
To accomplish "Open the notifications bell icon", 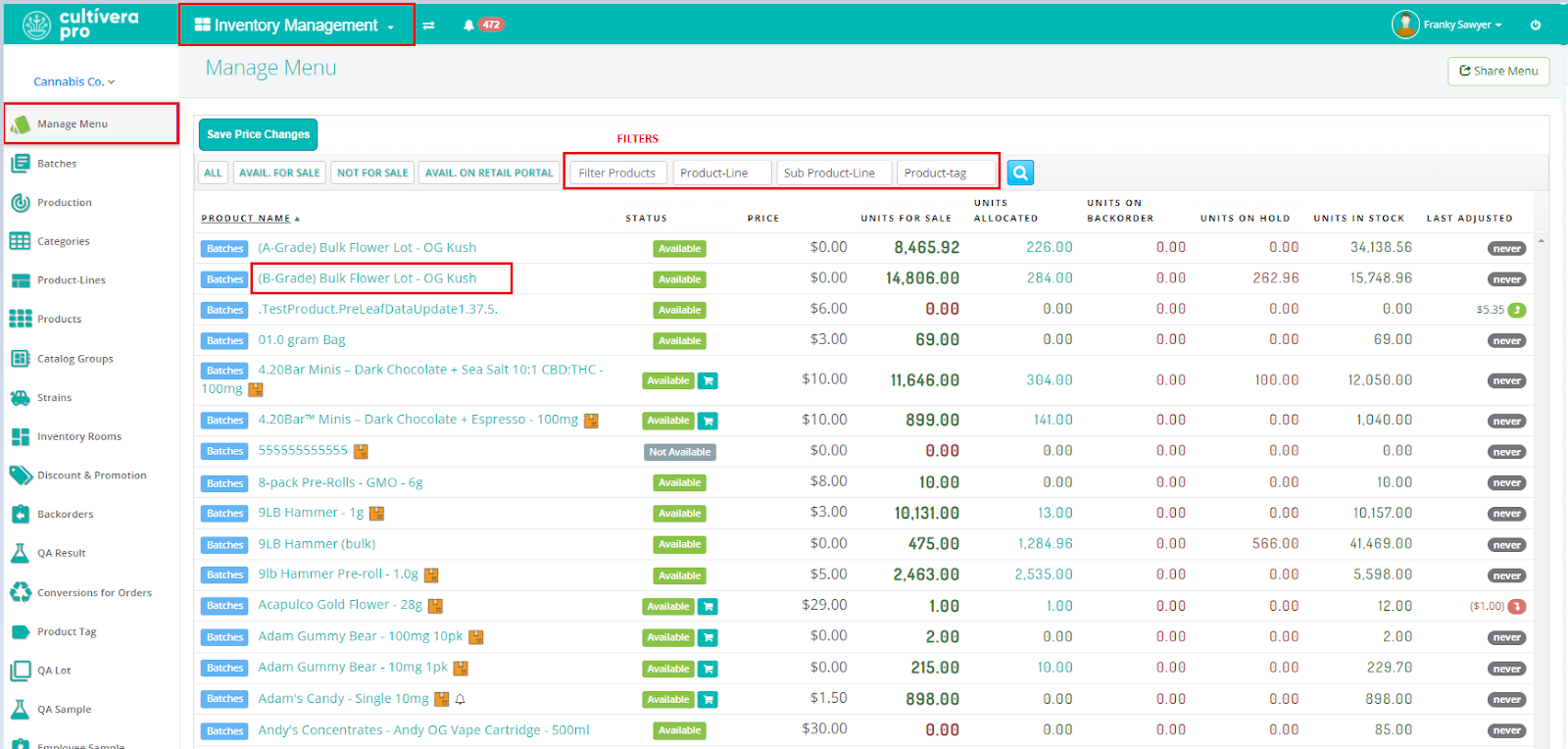I will tap(468, 25).
